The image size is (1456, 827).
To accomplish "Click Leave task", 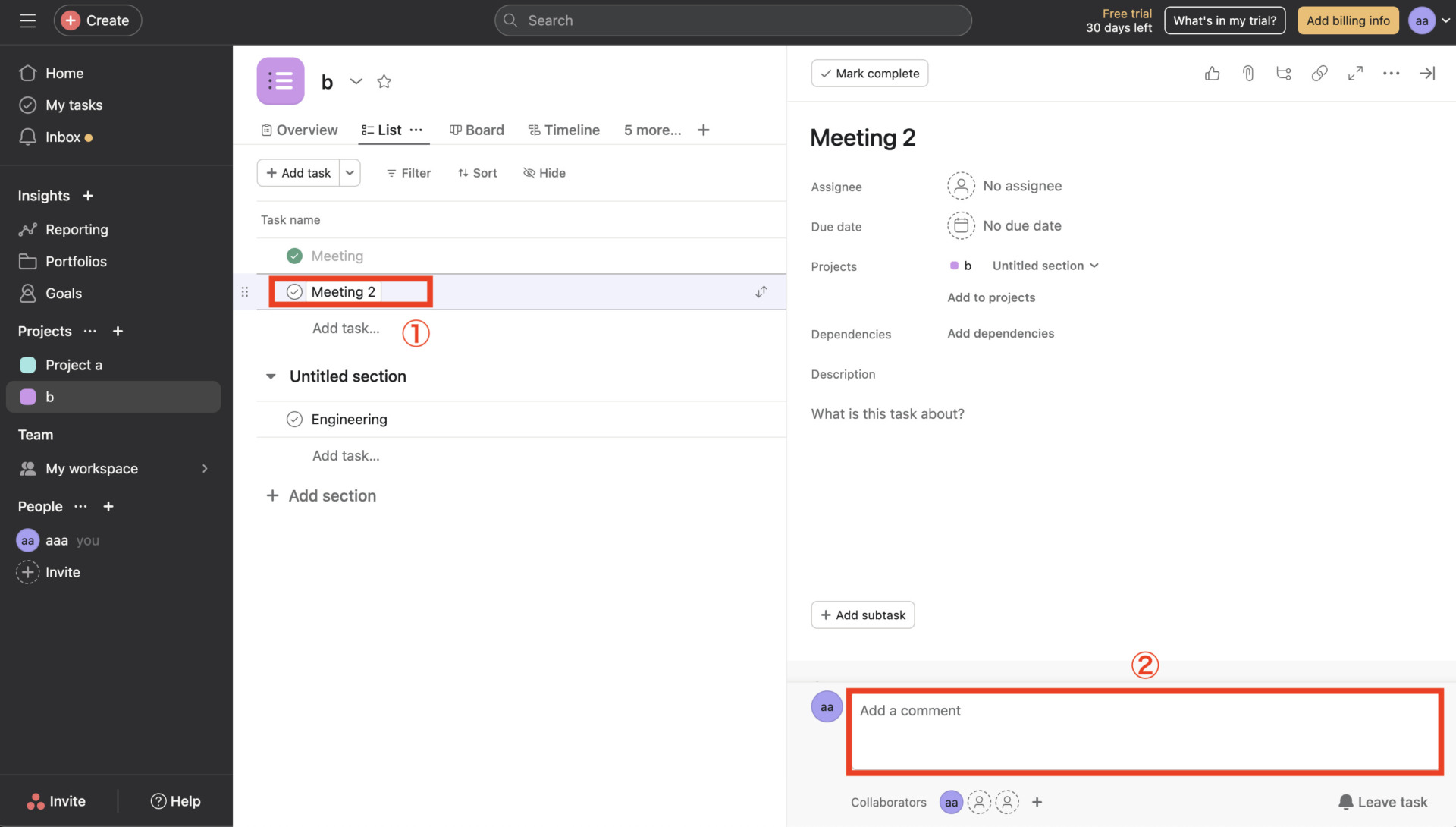I will 1383,801.
